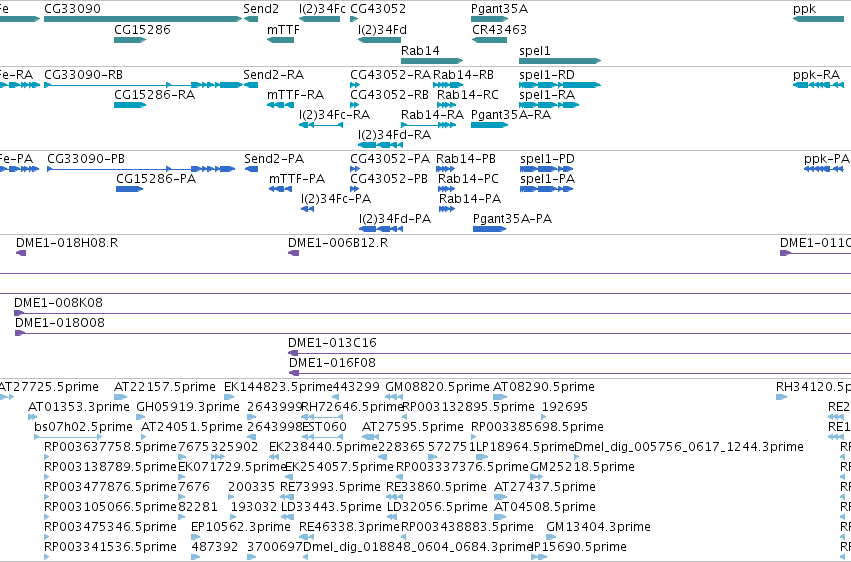Select l(2)34Fc-RA transcript glyph

click(x=321, y=125)
